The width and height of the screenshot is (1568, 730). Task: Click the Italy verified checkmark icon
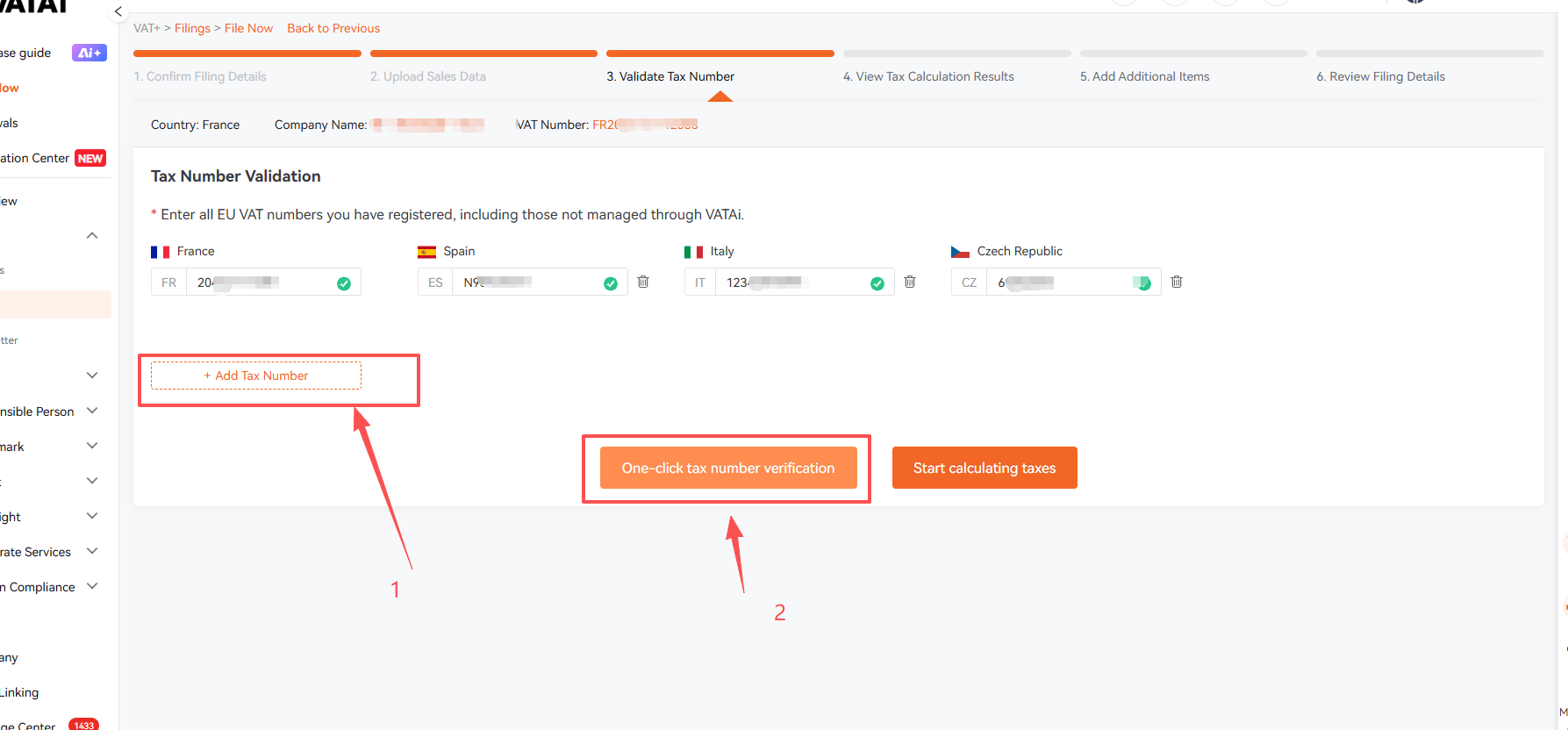pyautogui.click(x=877, y=283)
